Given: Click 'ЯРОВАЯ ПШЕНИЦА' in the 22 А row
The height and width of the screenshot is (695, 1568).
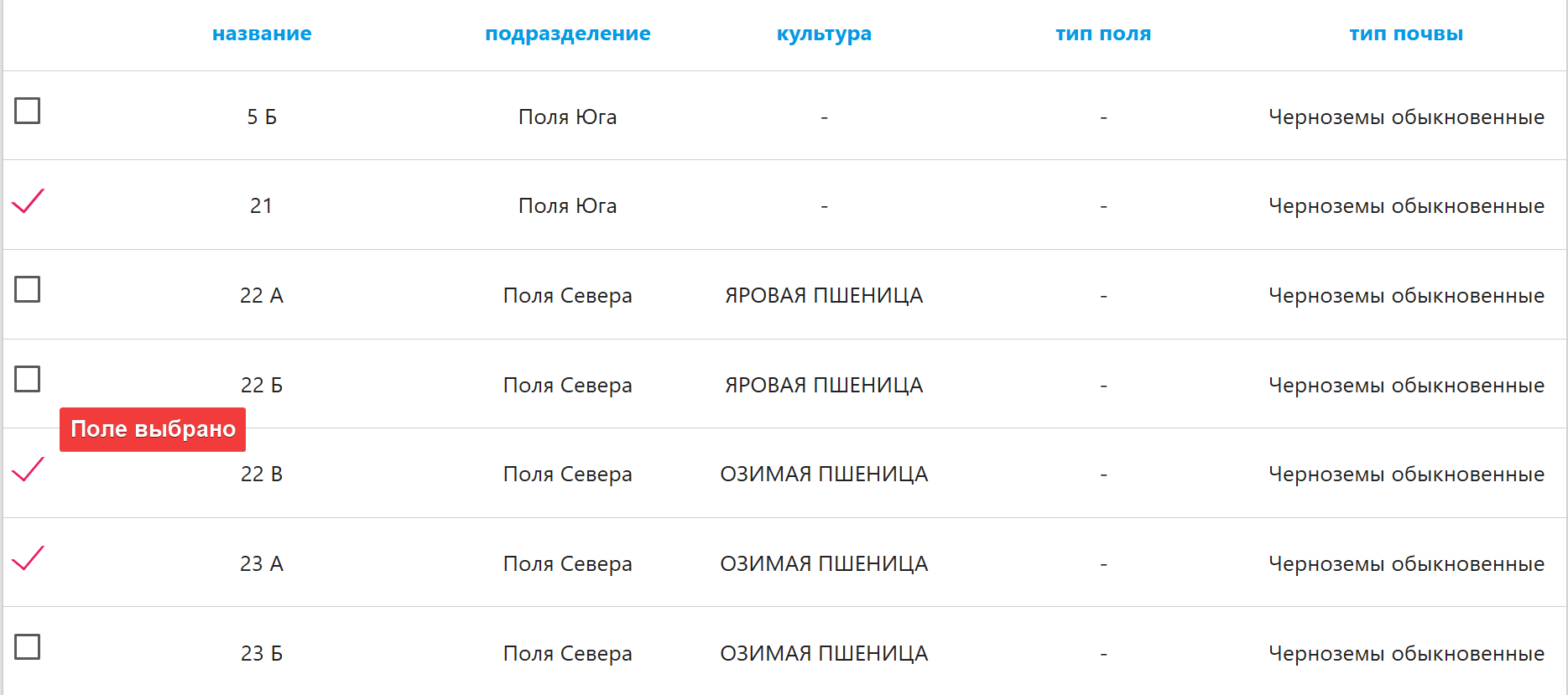Looking at the screenshot, I should click(824, 296).
